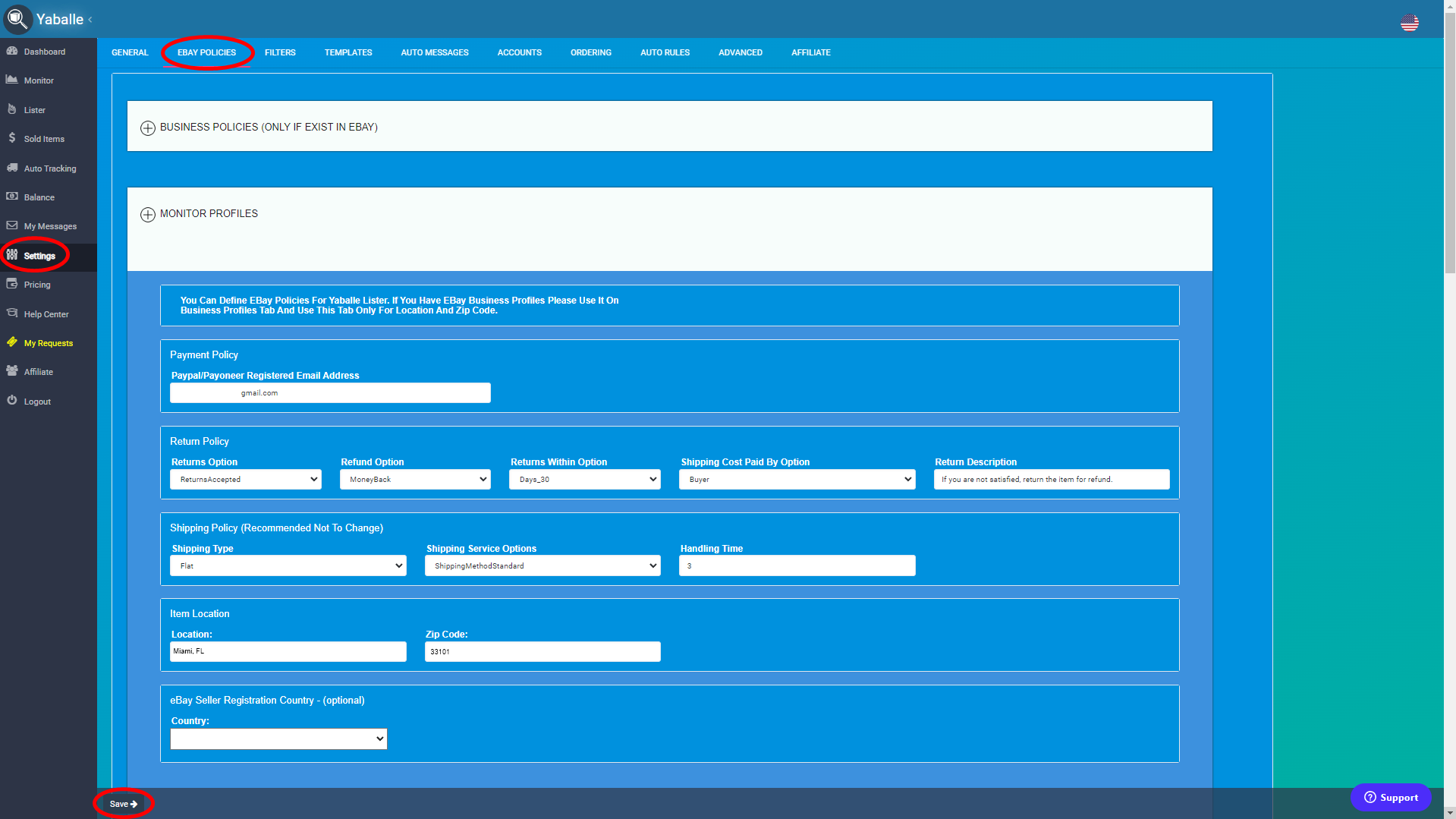1456x819 pixels.
Task: Open the Country dropdown
Action: (x=278, y=739)
